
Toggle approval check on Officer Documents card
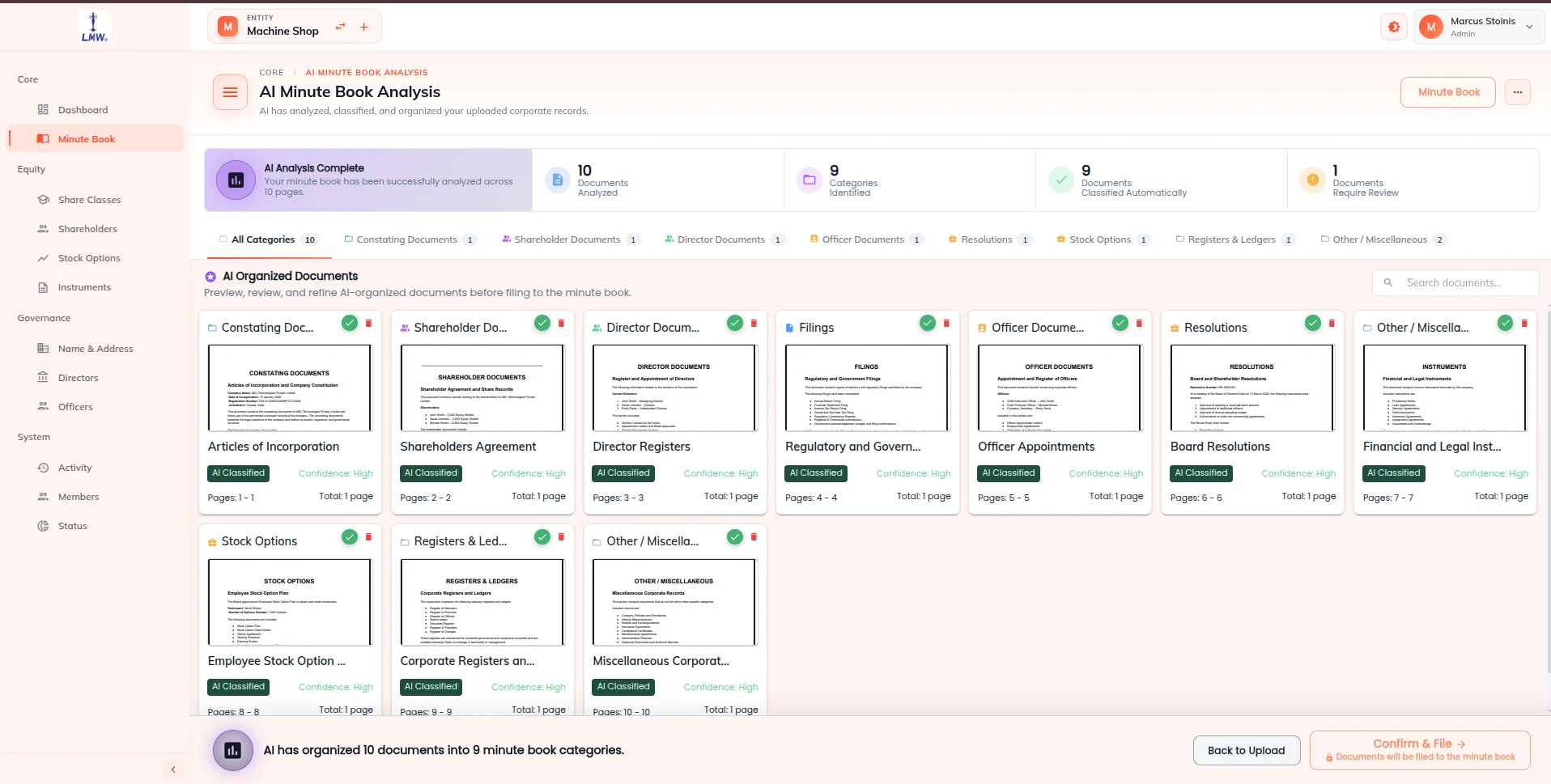pyautogui.click(x=1120, y=324)
